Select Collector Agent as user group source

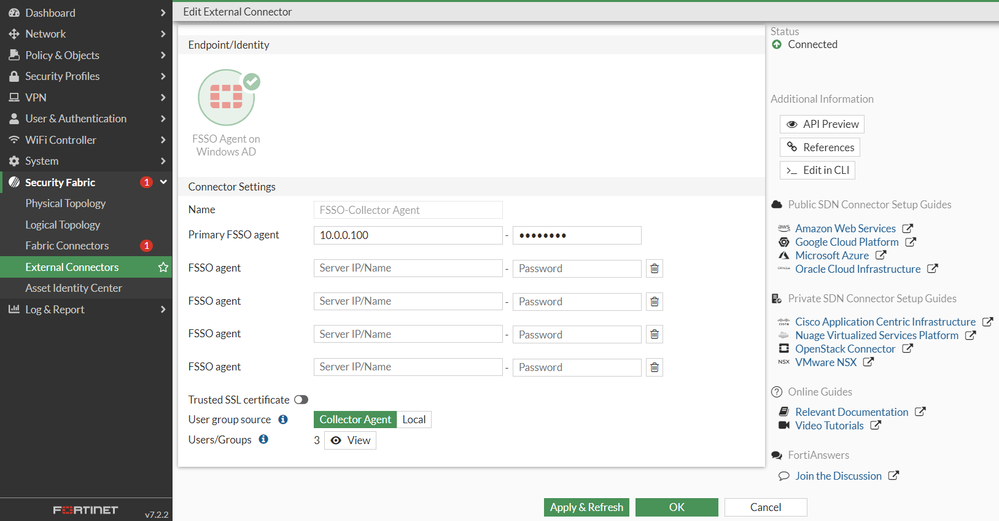pos(355,419)
